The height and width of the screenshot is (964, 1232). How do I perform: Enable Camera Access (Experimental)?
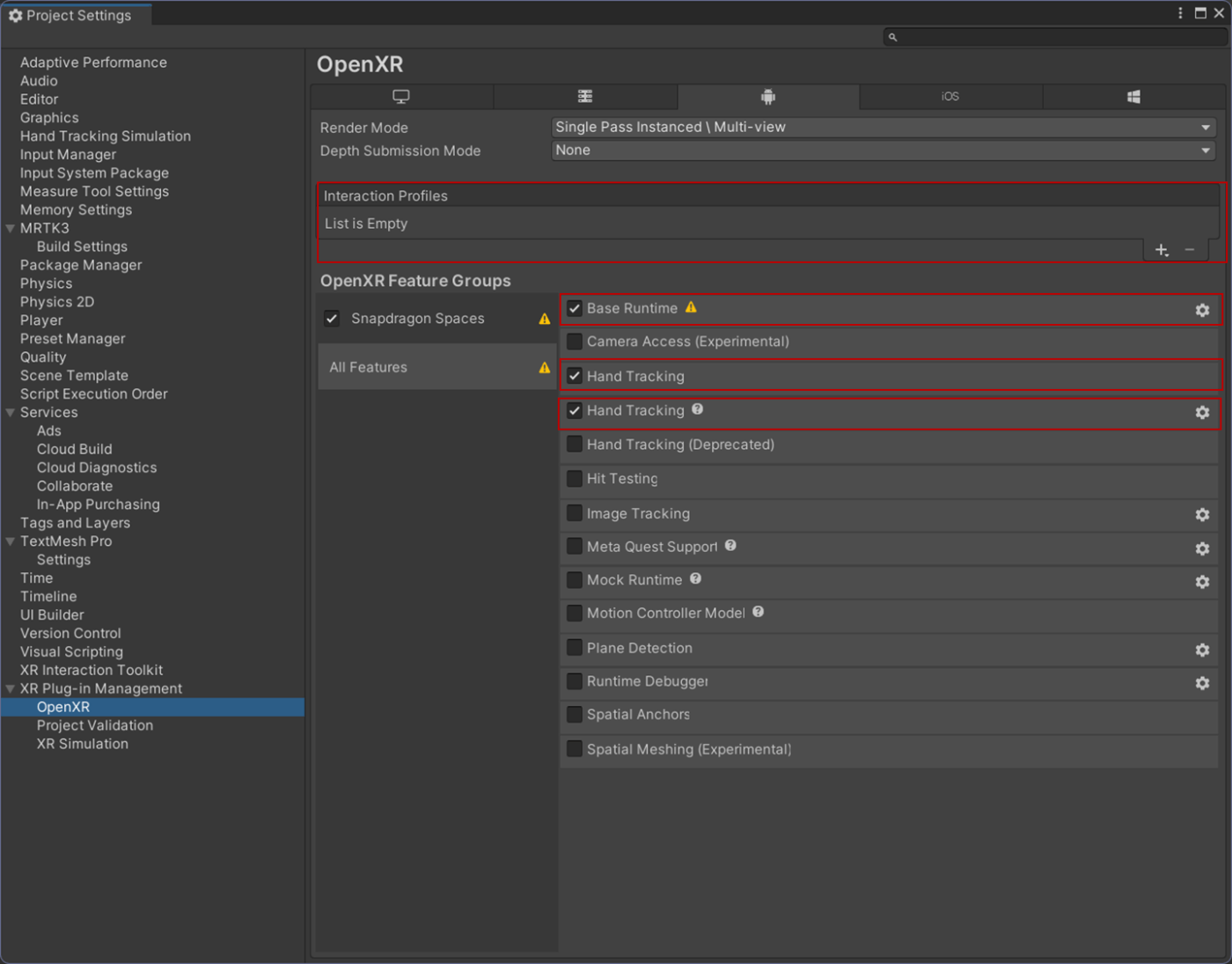[575, 342]
